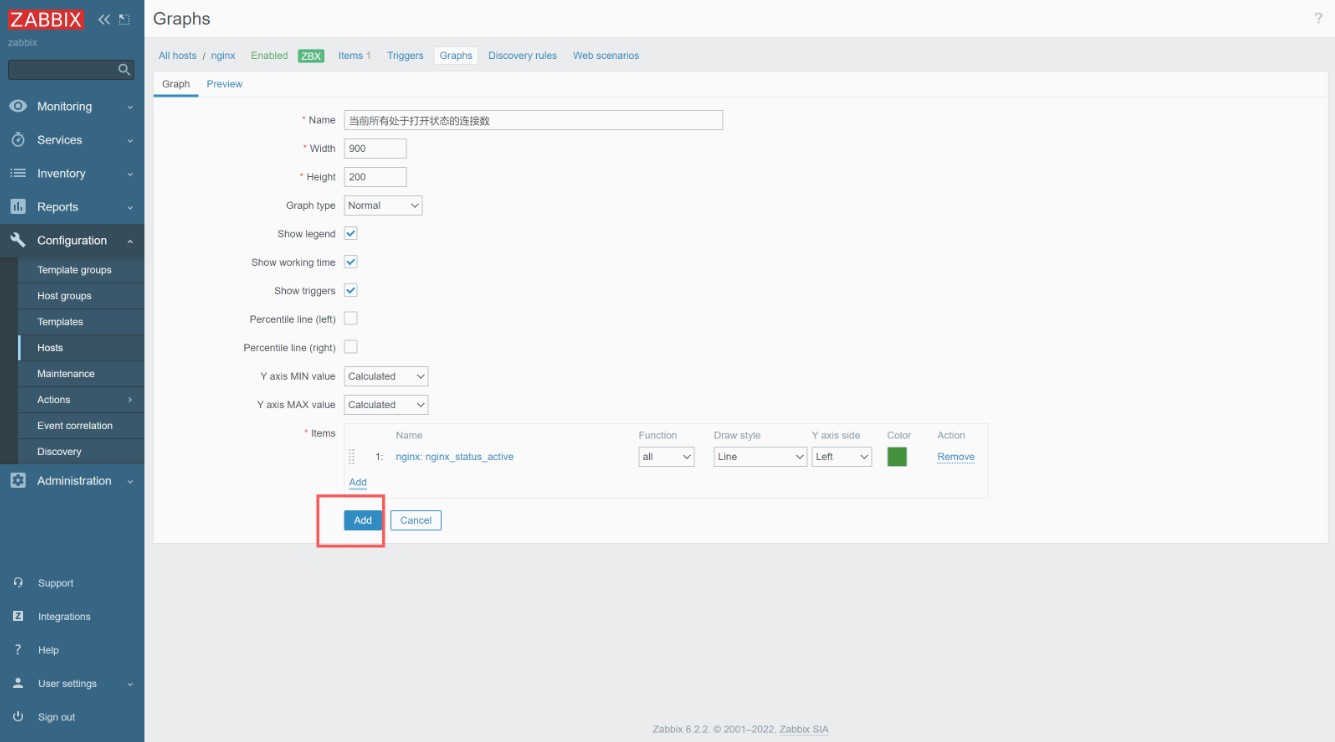Click the Integrations Z icon
The height and width of the screenshot is (742, 1335).
[x=18, y=616]
